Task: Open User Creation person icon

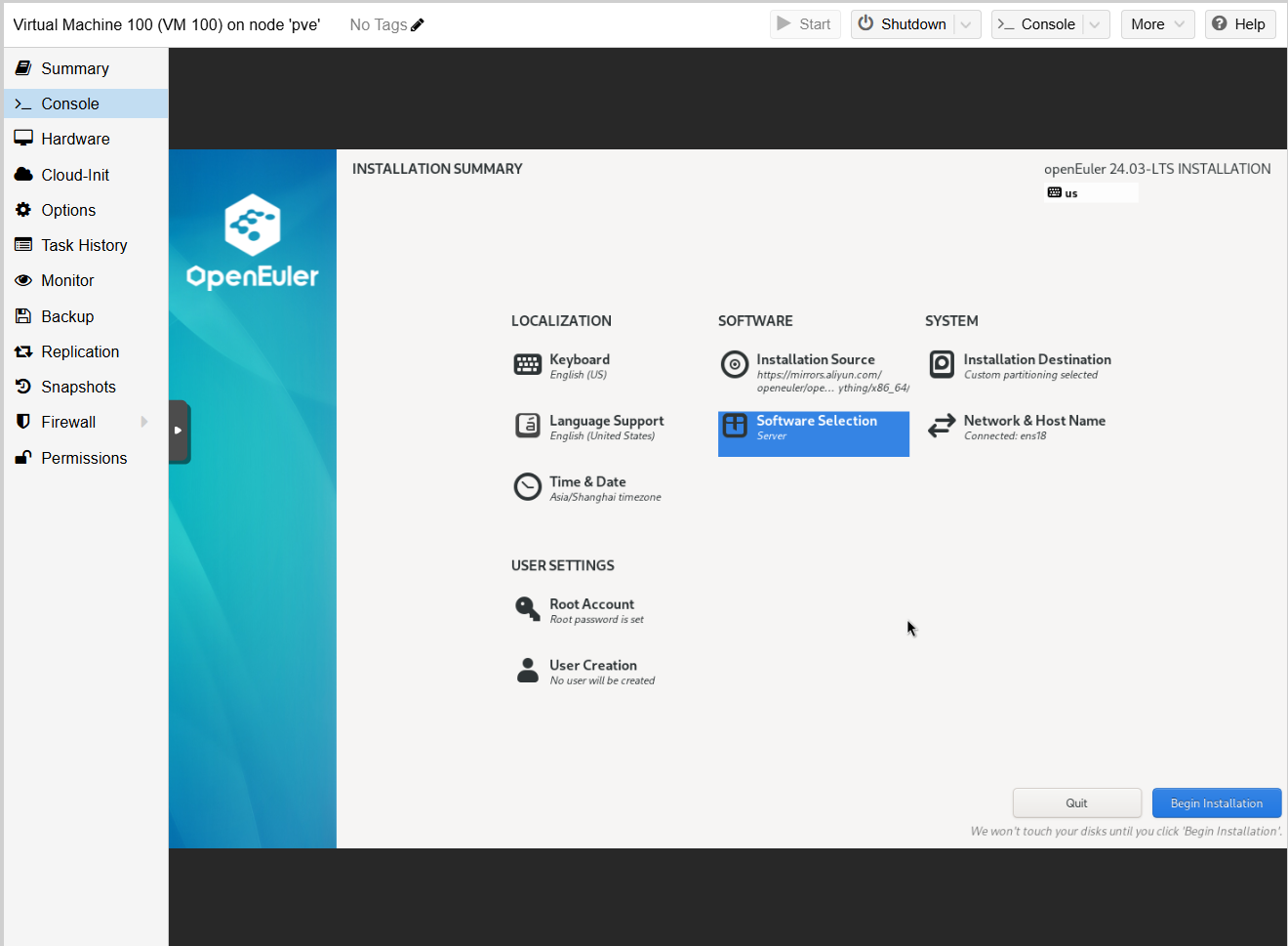Action: pos(528,671)
